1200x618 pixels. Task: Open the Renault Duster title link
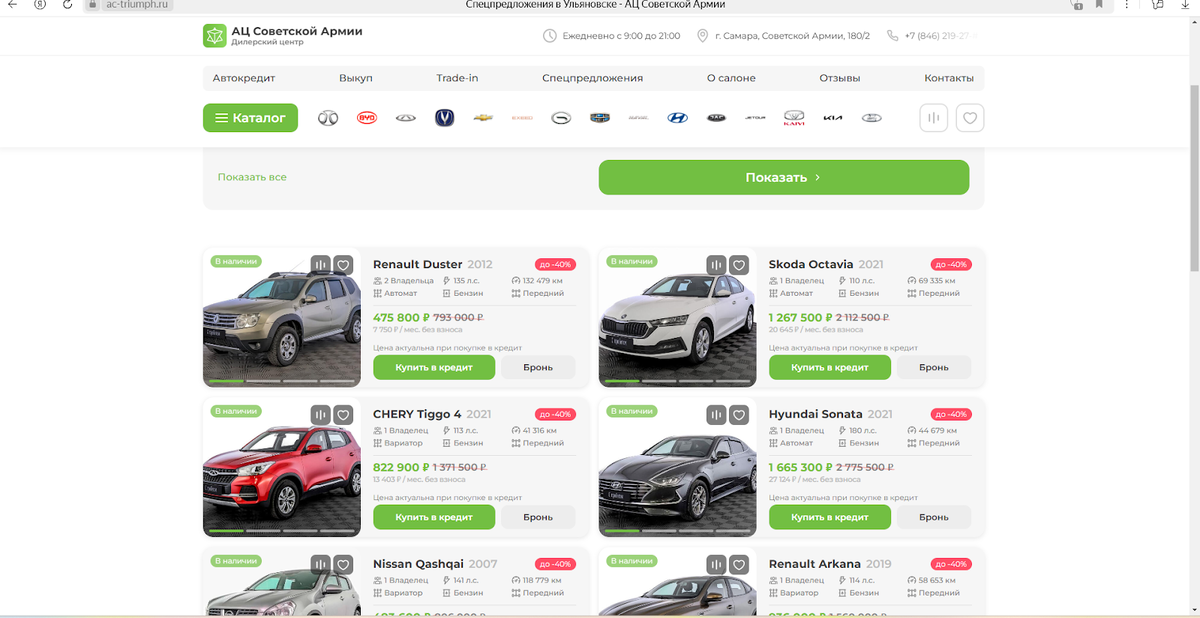(418, 265)
